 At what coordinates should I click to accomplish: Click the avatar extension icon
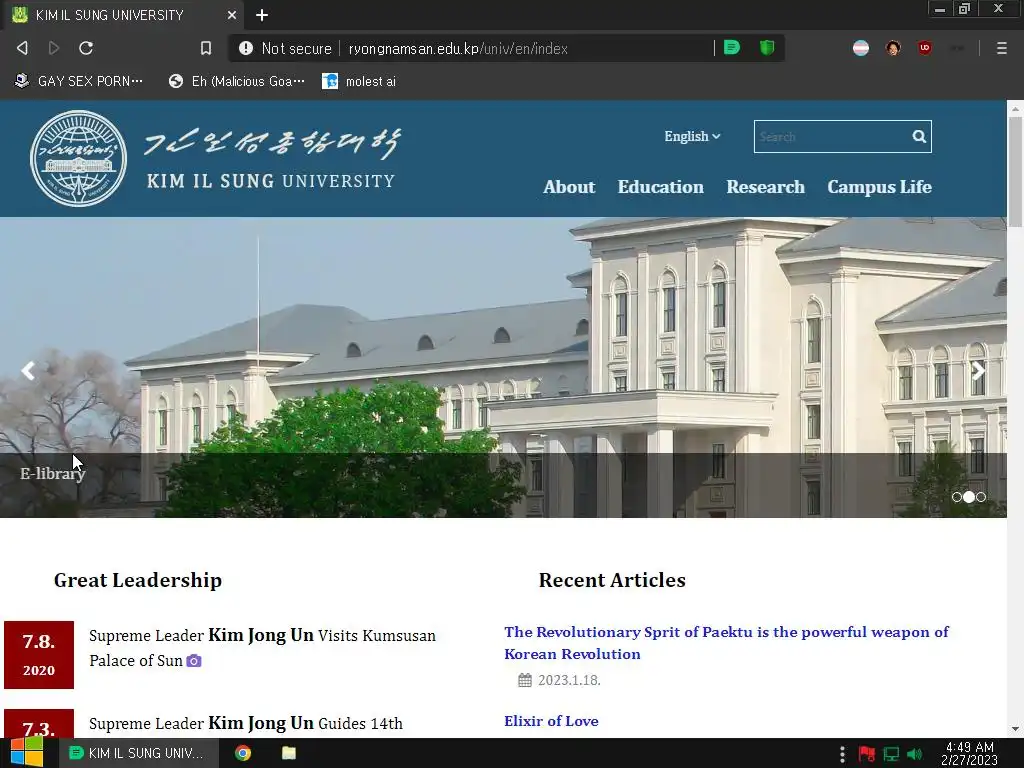click(893, 48)
